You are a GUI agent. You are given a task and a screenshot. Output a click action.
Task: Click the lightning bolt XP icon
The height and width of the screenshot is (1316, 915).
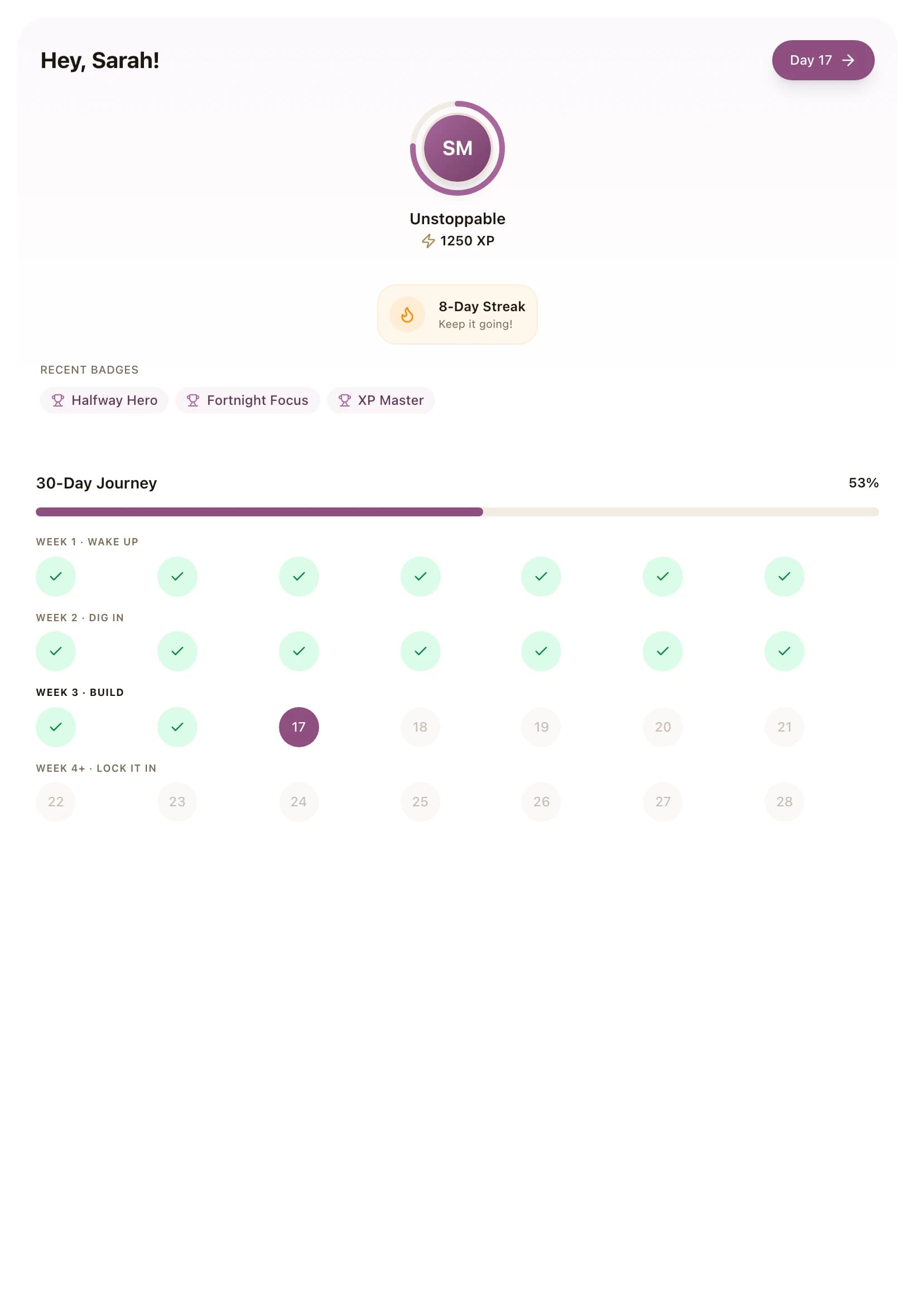pyautogui.click(x=428, y=241)
